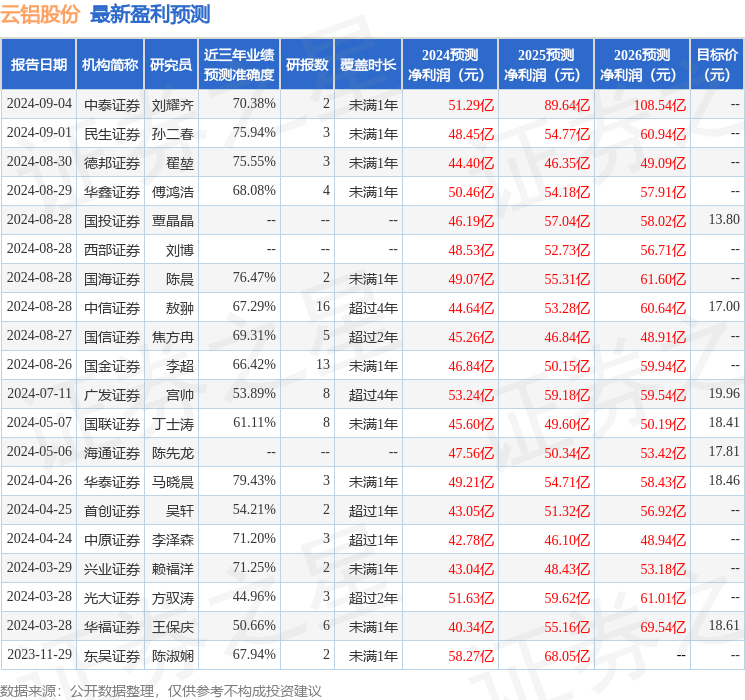Click 2026 profit 69.54亿
This screenshot has width=745, height=700.
click(x=663, y=627)
